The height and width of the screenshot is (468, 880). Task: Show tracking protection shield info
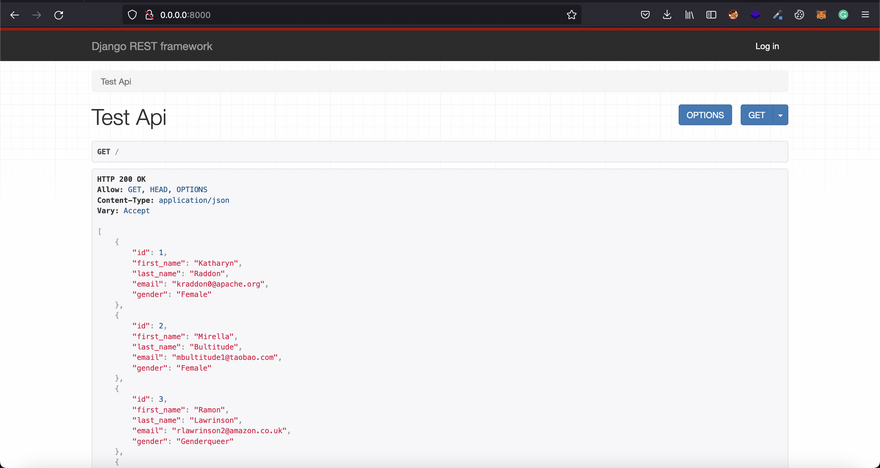[132, 15]
